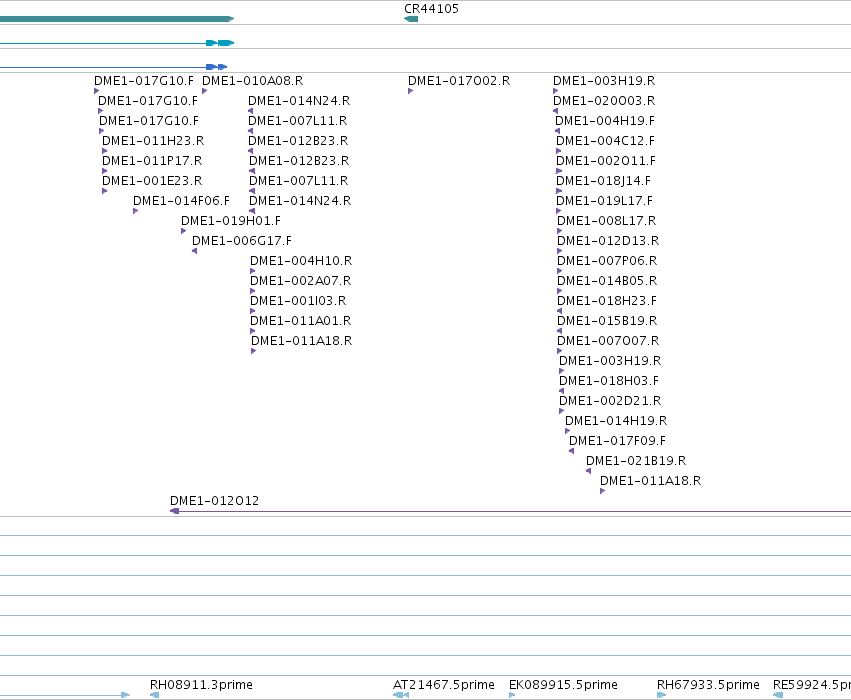Click the arrow glyph under DME1-010A08.R
Screen dimensions: 851x700
(x=204, y=91)
